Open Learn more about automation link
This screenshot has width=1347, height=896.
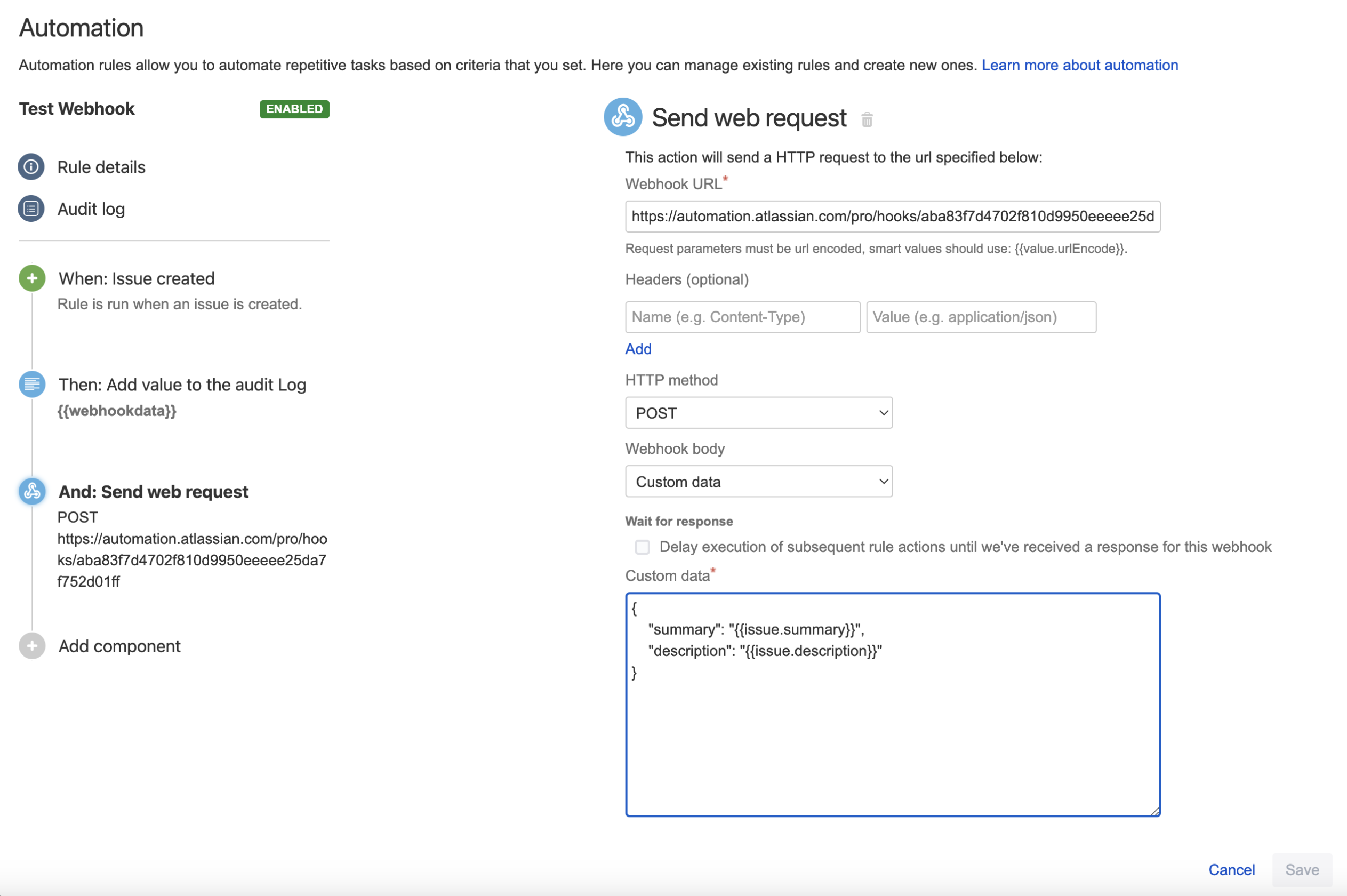1080,65
